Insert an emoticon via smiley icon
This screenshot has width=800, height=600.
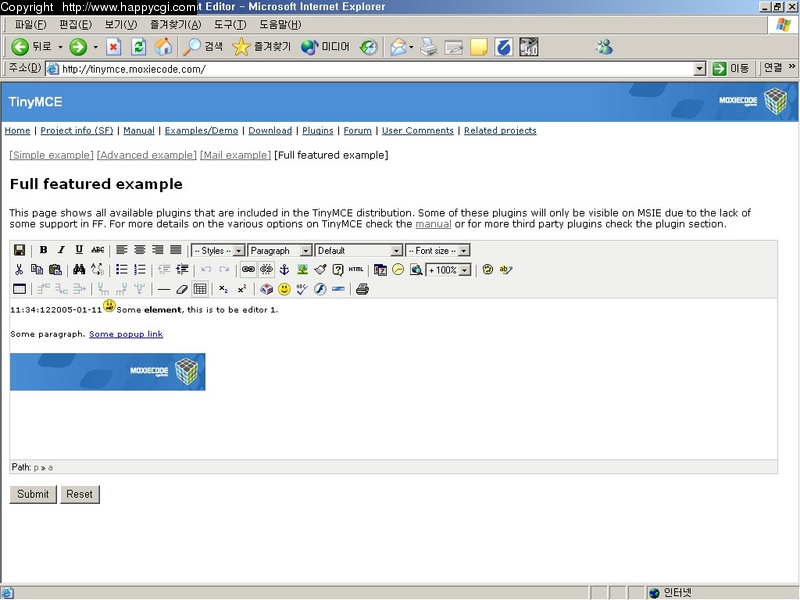[284, 289]
